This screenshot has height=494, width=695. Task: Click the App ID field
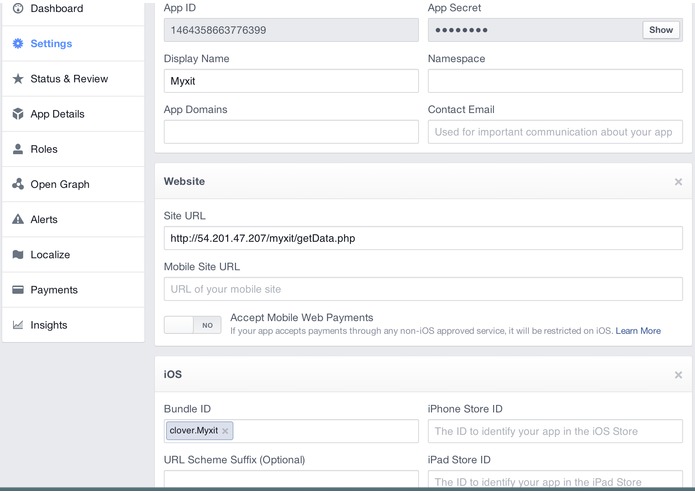point(291,30)
